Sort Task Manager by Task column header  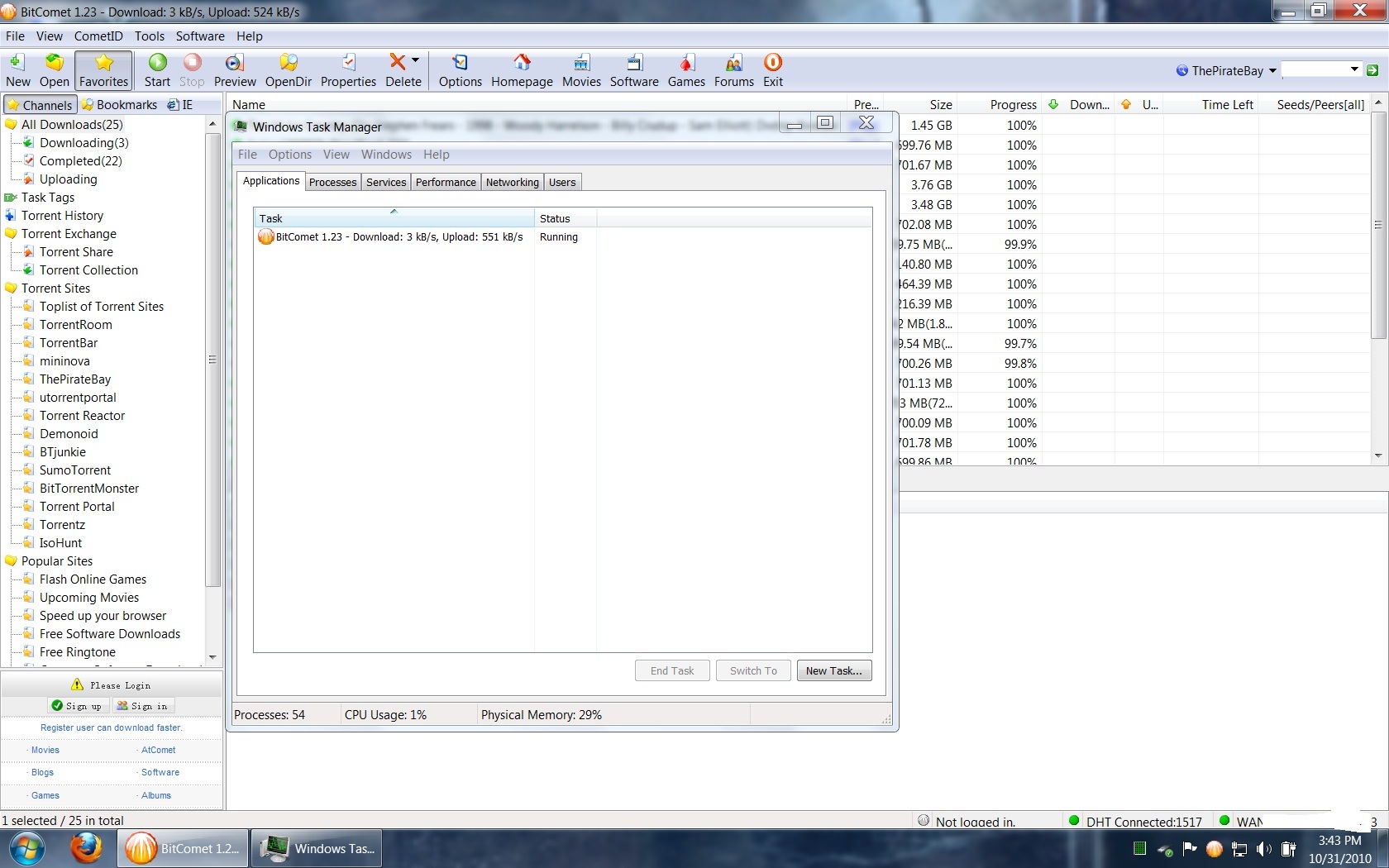tap(394, 218)
